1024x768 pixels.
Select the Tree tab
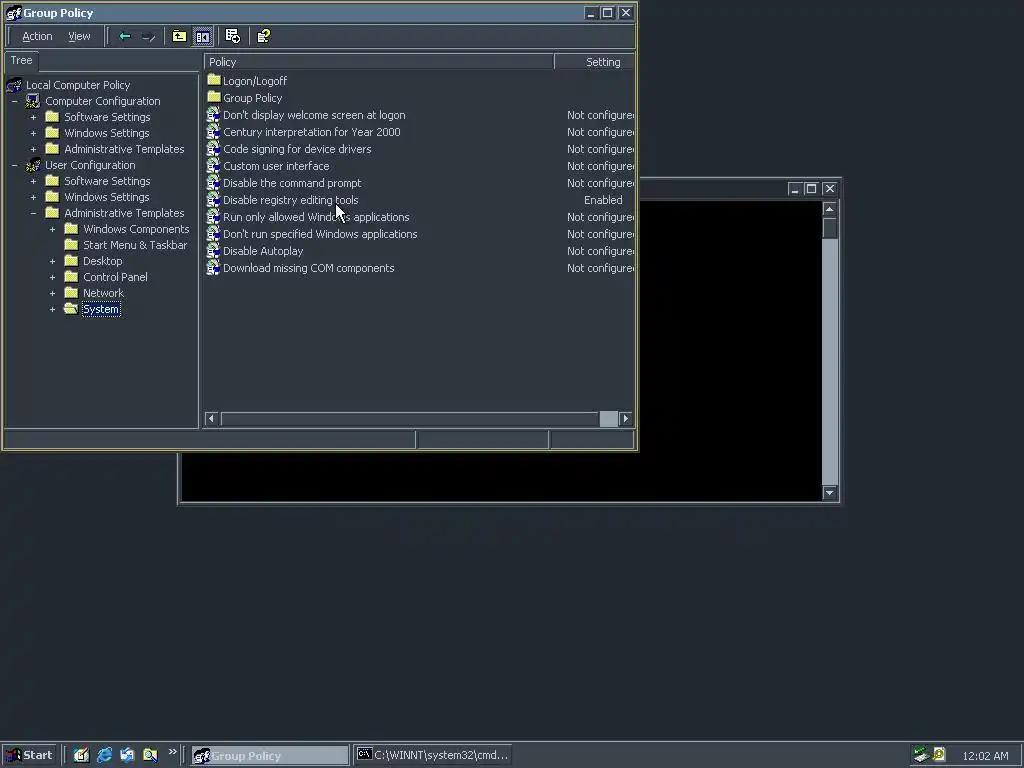click(x=21, y=61)
